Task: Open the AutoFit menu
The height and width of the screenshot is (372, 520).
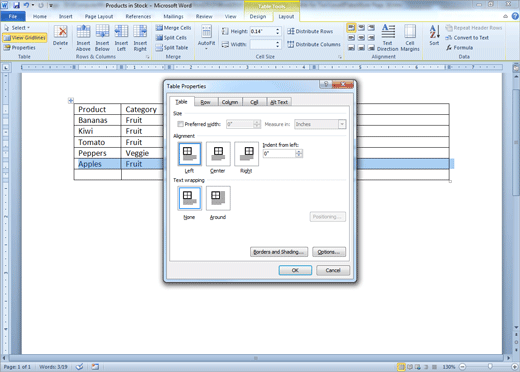Action: (206, 37)
